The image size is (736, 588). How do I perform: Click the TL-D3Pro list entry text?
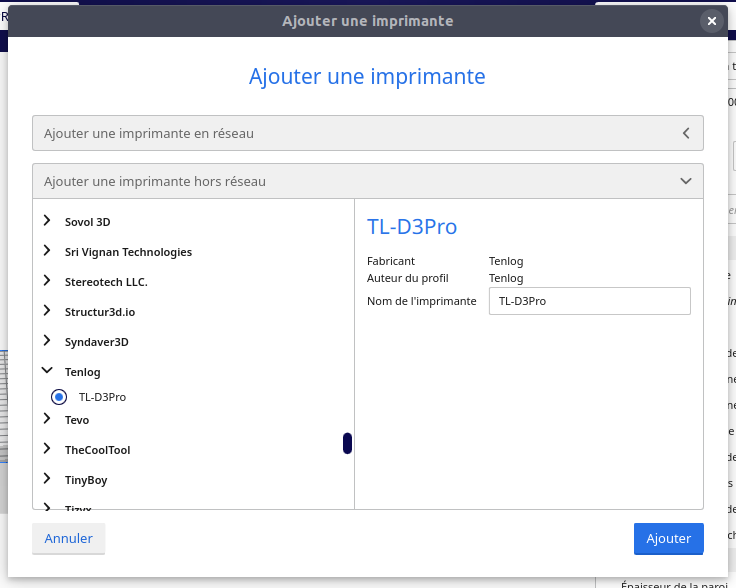(102, 397)
